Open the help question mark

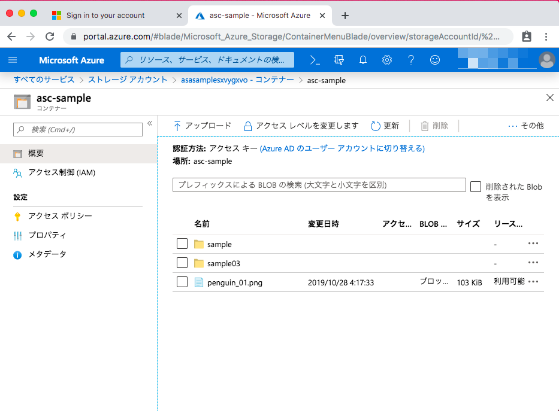pyautogui.click(x=411, y=60)
